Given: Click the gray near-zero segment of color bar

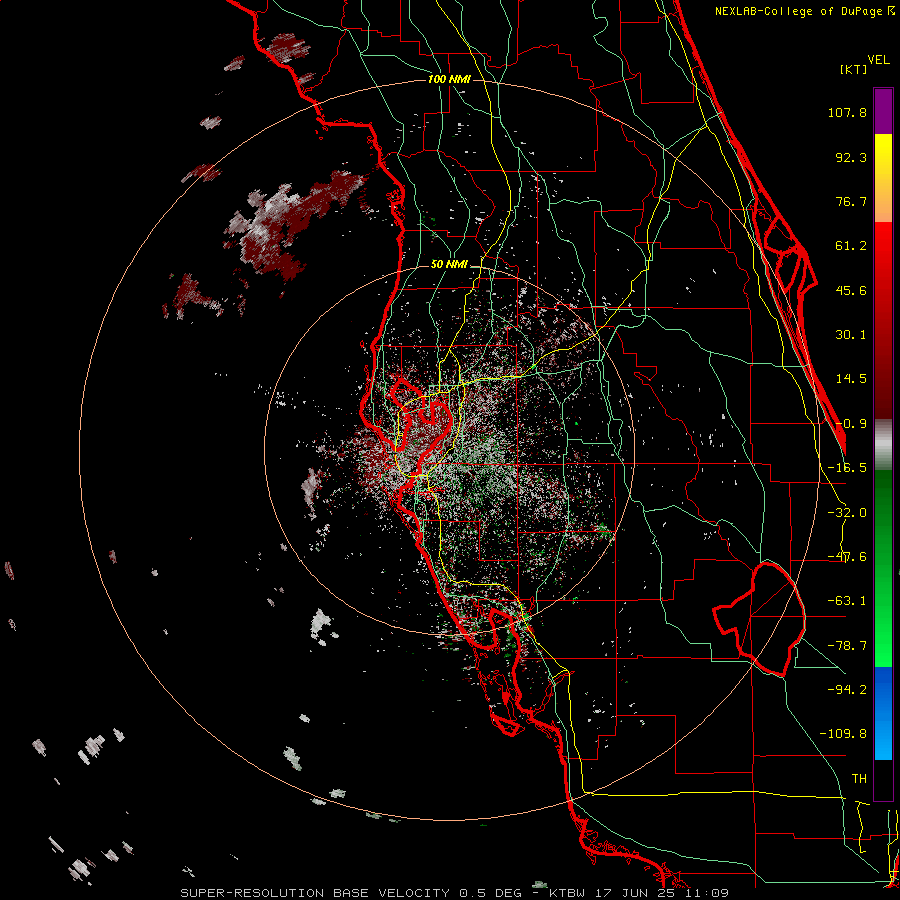Looking at the screenshot, I should pos(883,445).
